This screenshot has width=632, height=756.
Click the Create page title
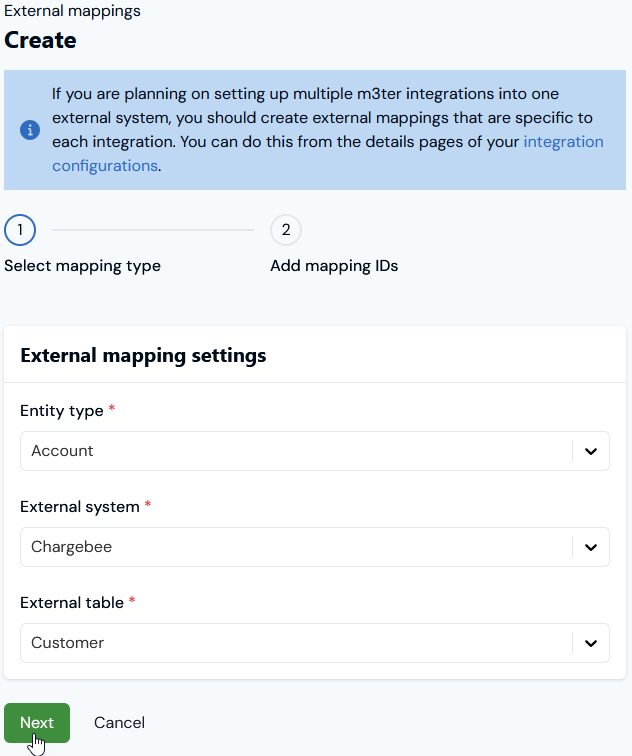click(40, 40)
